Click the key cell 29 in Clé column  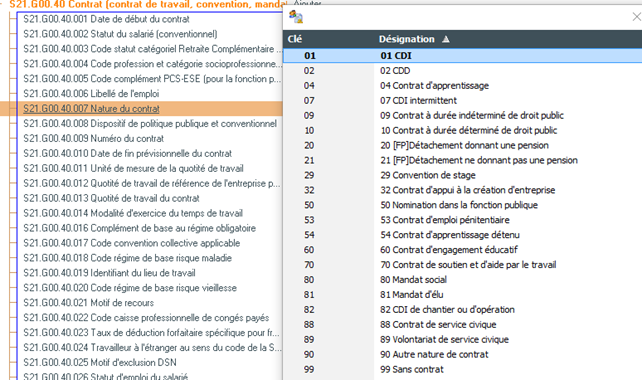click(x=309, y=175)
